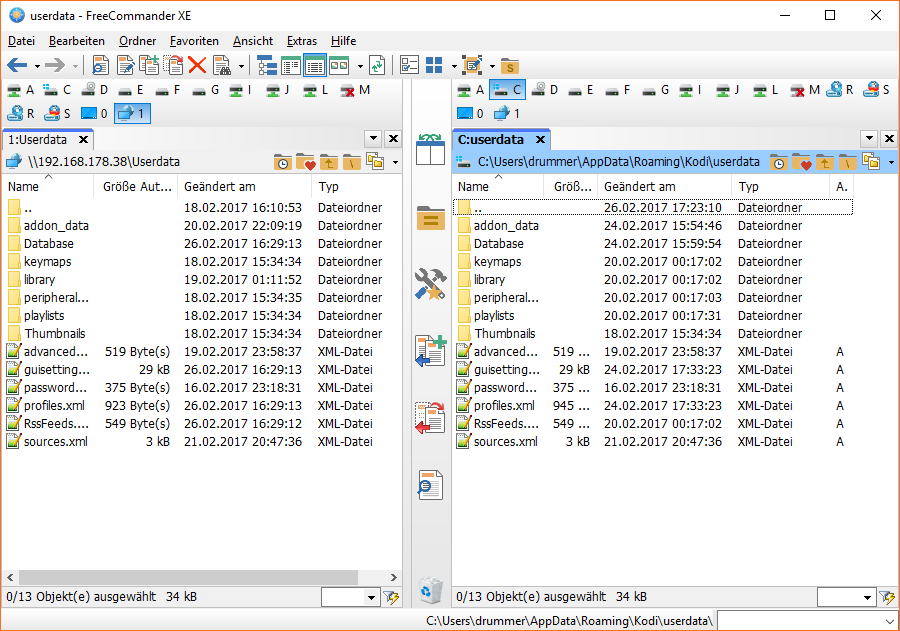Click the orange edit-frame toolbar icon
This screenshot has height=631, width=900.
tap(472, 65)
